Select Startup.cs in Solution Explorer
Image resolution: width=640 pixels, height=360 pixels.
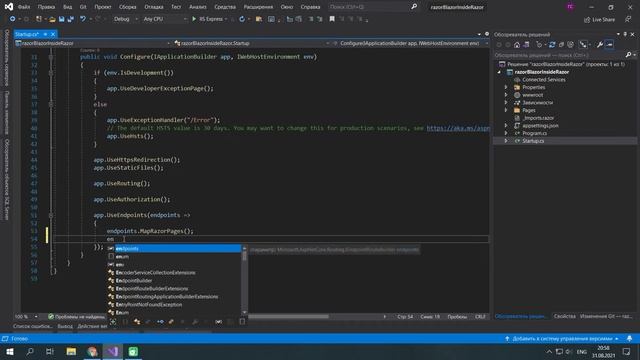click(x=533, y=141)
